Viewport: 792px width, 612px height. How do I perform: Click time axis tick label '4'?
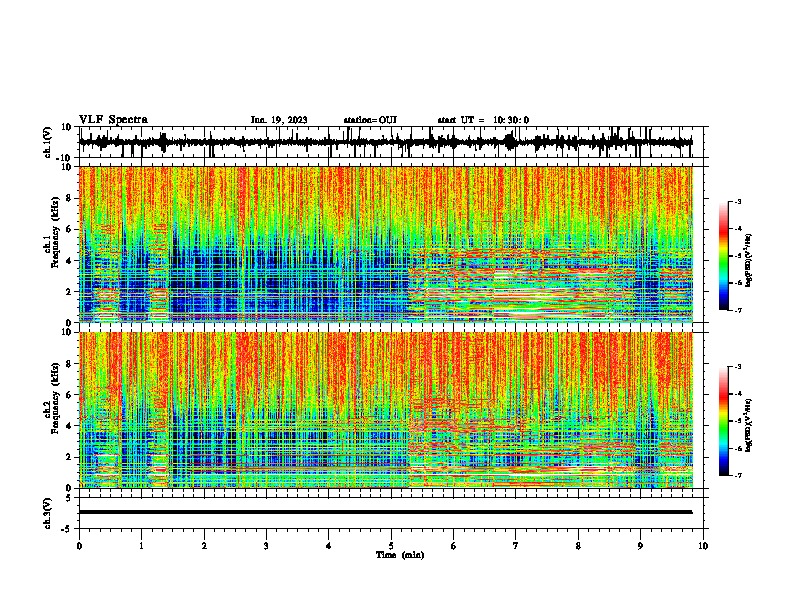pyautogui.click(x=329, y=546)
